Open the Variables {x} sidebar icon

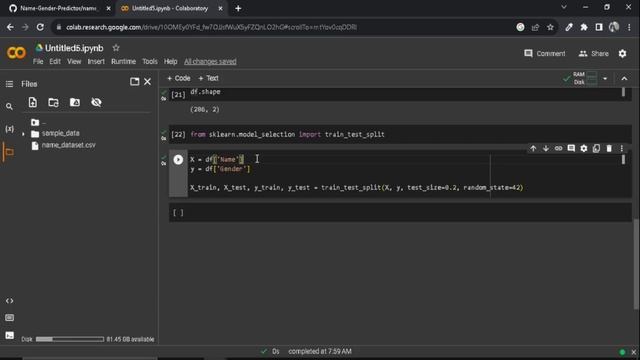(9, 129)
